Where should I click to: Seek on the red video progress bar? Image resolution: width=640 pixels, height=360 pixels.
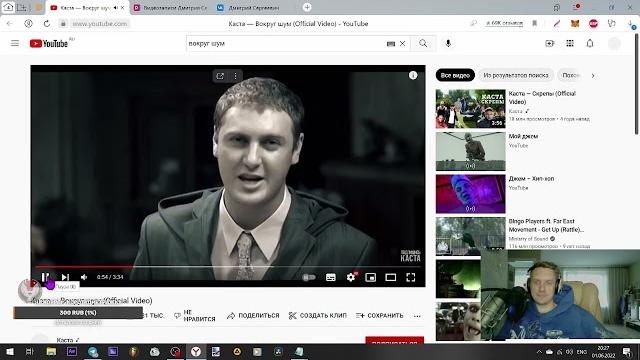pos(228,267)
